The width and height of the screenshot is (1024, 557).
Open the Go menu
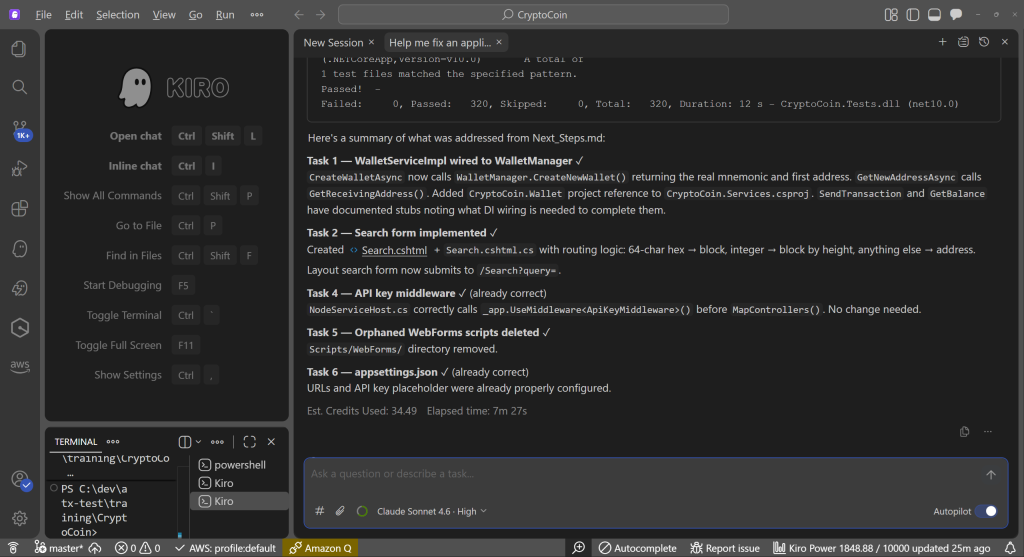click(x=195, y=14)
